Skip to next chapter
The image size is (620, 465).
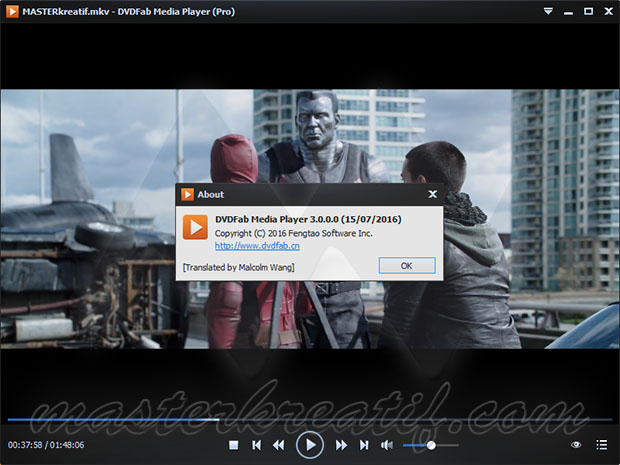(x=364, y=445)
